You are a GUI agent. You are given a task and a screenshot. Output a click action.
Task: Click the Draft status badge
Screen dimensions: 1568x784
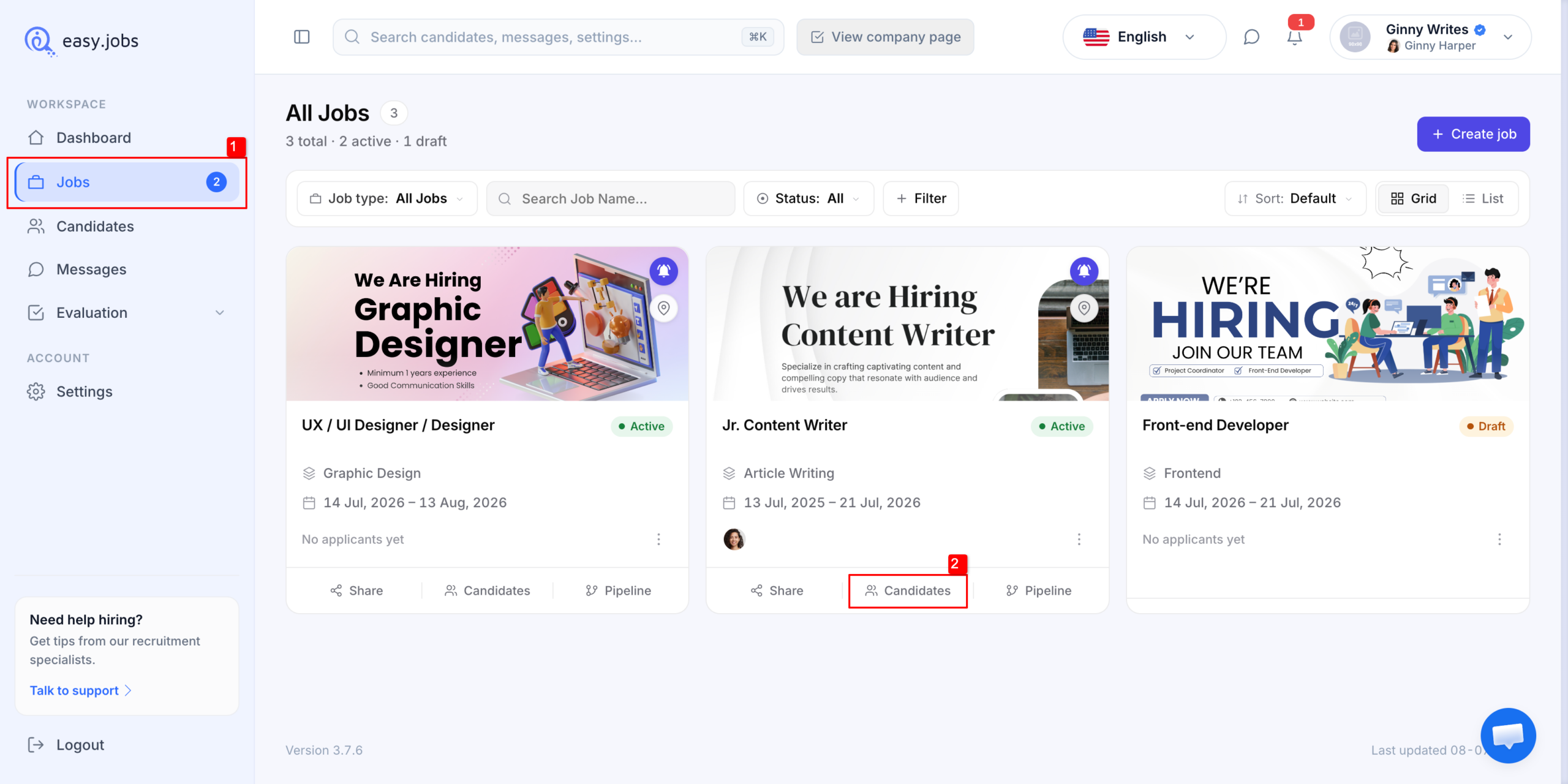[1487, 426]
